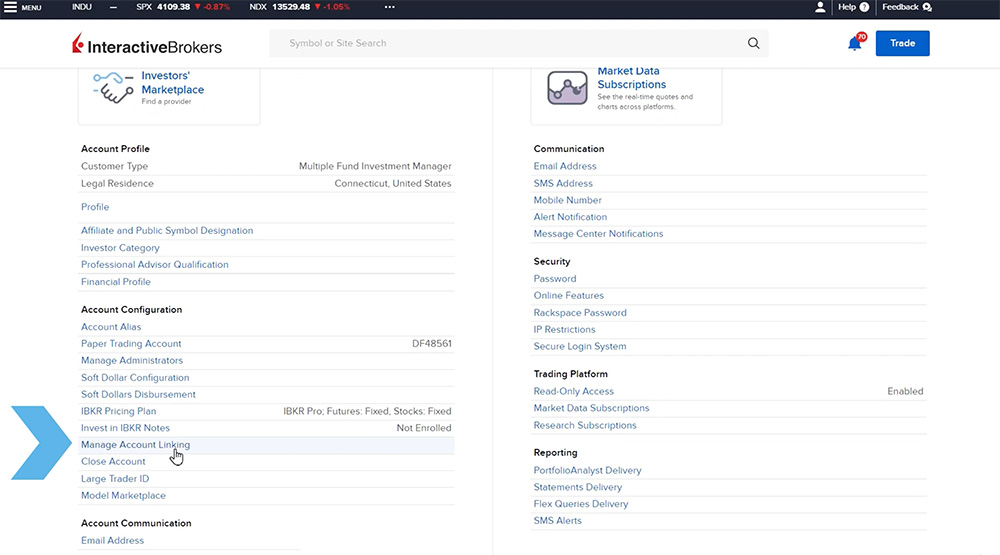1000x555 pixels.
Task: Open Flex Queries Delivery
Action: click(581, 504)
